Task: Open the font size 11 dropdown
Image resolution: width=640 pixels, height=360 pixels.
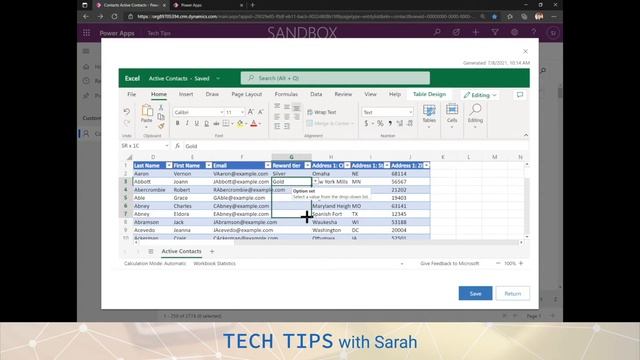Action: pyautogui.click(x=242, y=112)
